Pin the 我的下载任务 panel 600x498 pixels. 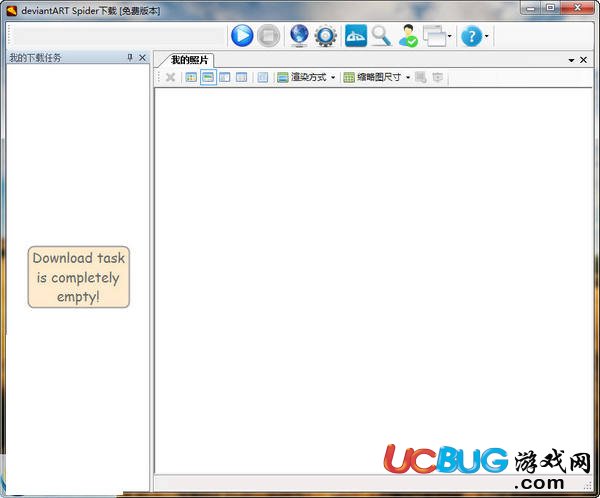pos(130,57)
